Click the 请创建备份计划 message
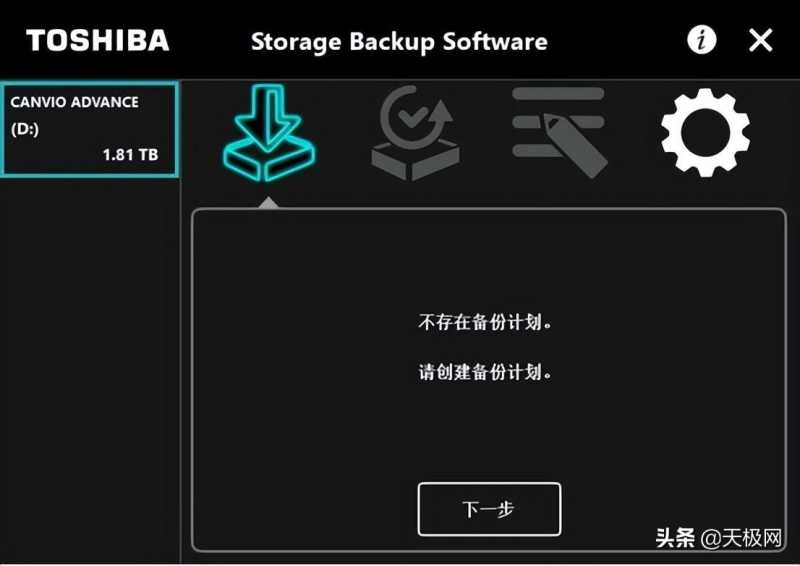This screenshot has height=566, width=800. pos(485,372)
